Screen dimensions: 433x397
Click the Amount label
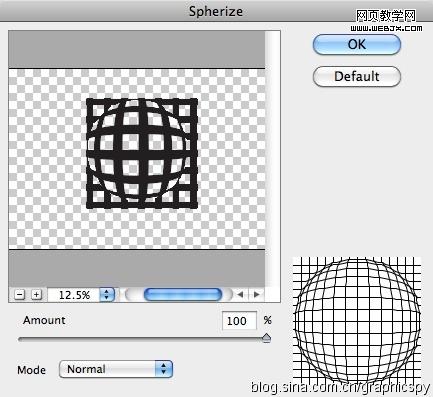(44, 320)
